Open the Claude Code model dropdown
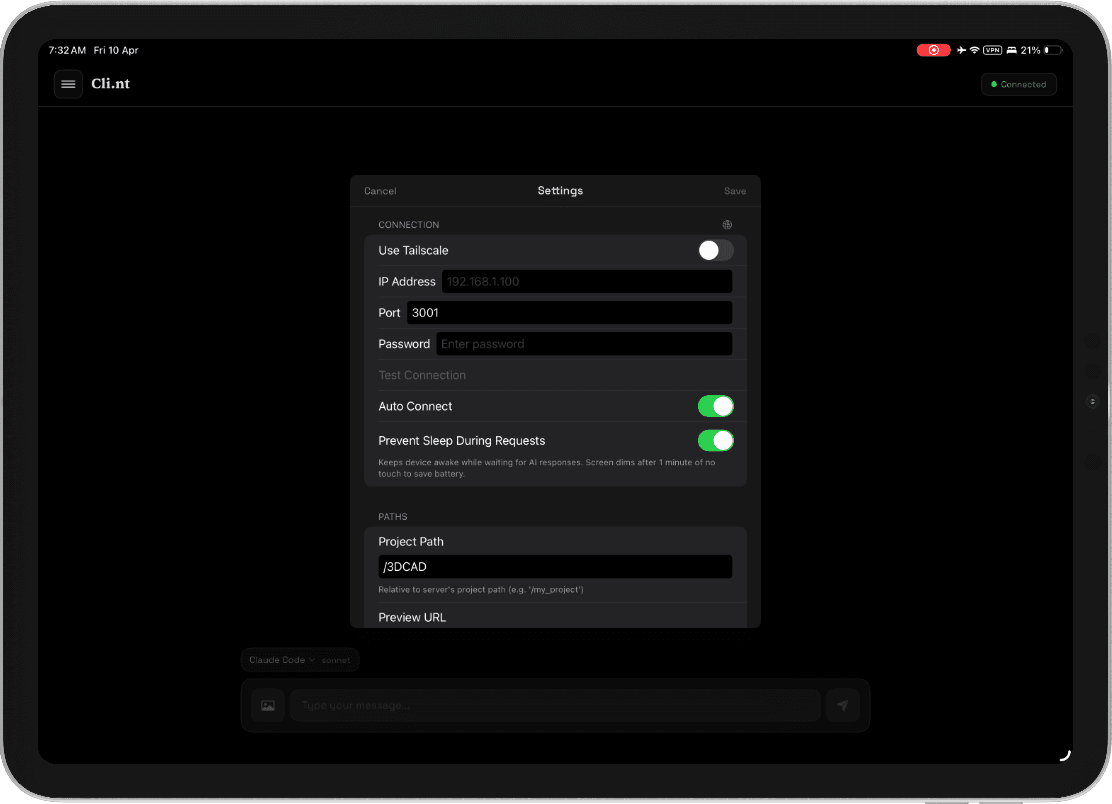This screenshot has width=1112, height=804. click(282, 660)
